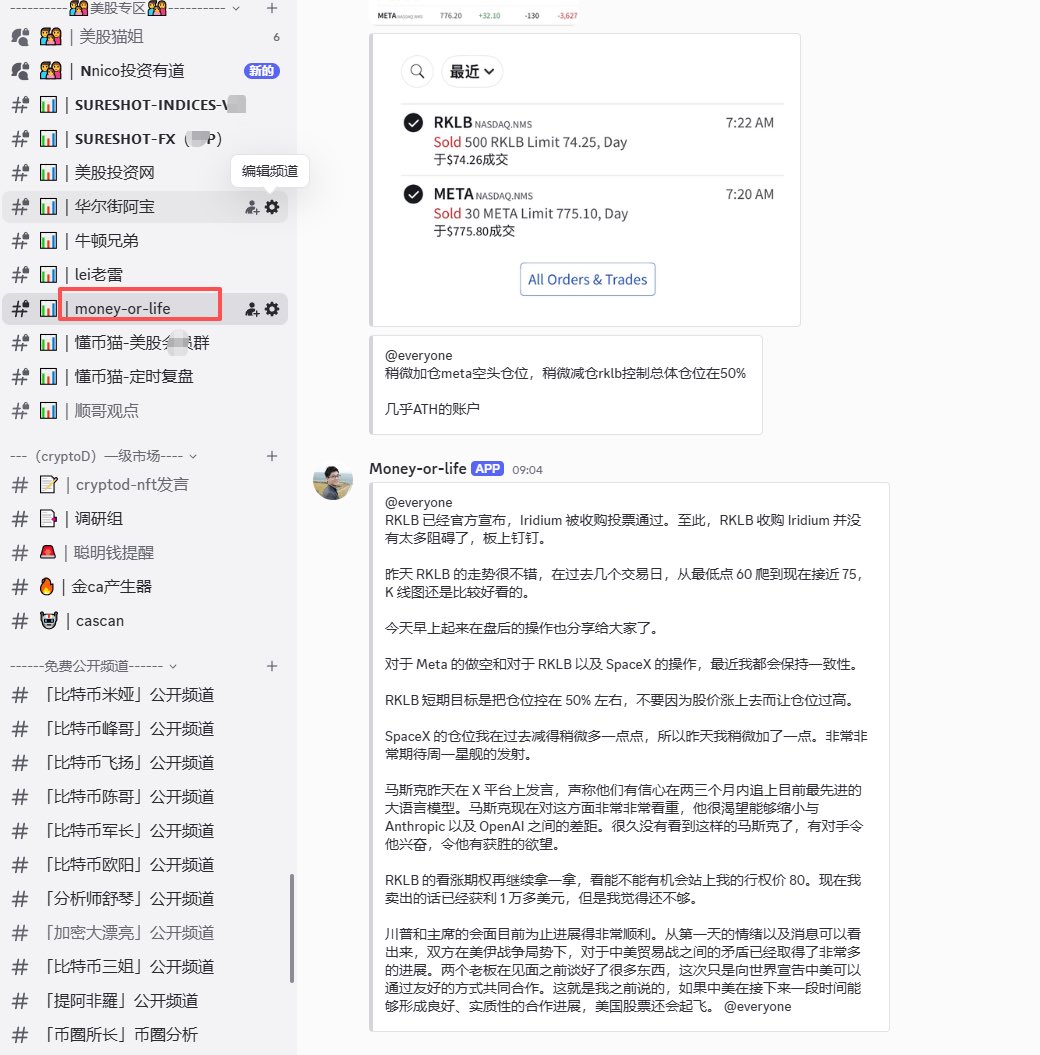Click the META Sold 30 order row
Viewport: 1040px width, 1055px height.
(592, 211)
